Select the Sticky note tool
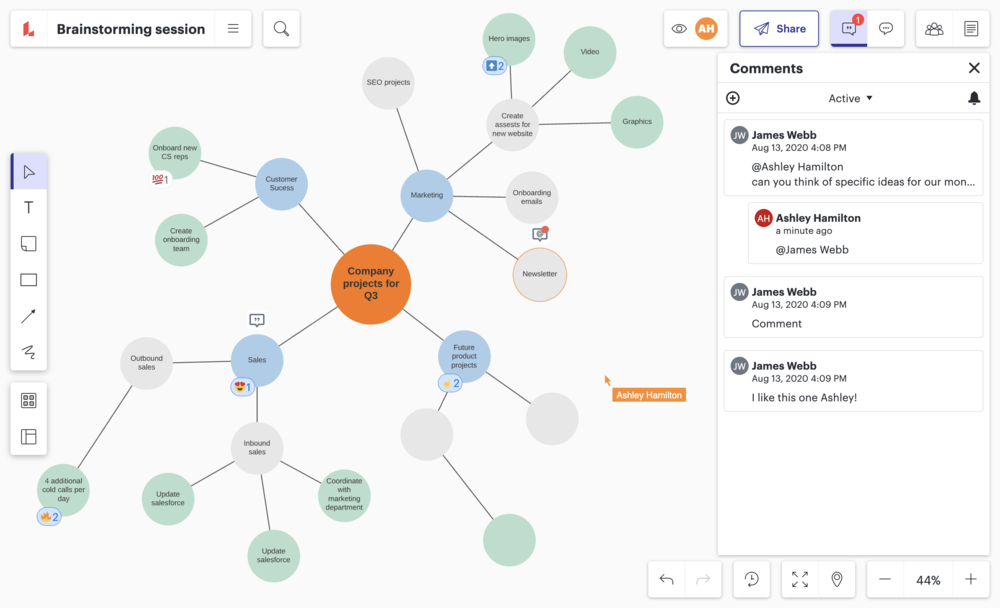Screen dimensions: 1000x608 pos(29,244)
